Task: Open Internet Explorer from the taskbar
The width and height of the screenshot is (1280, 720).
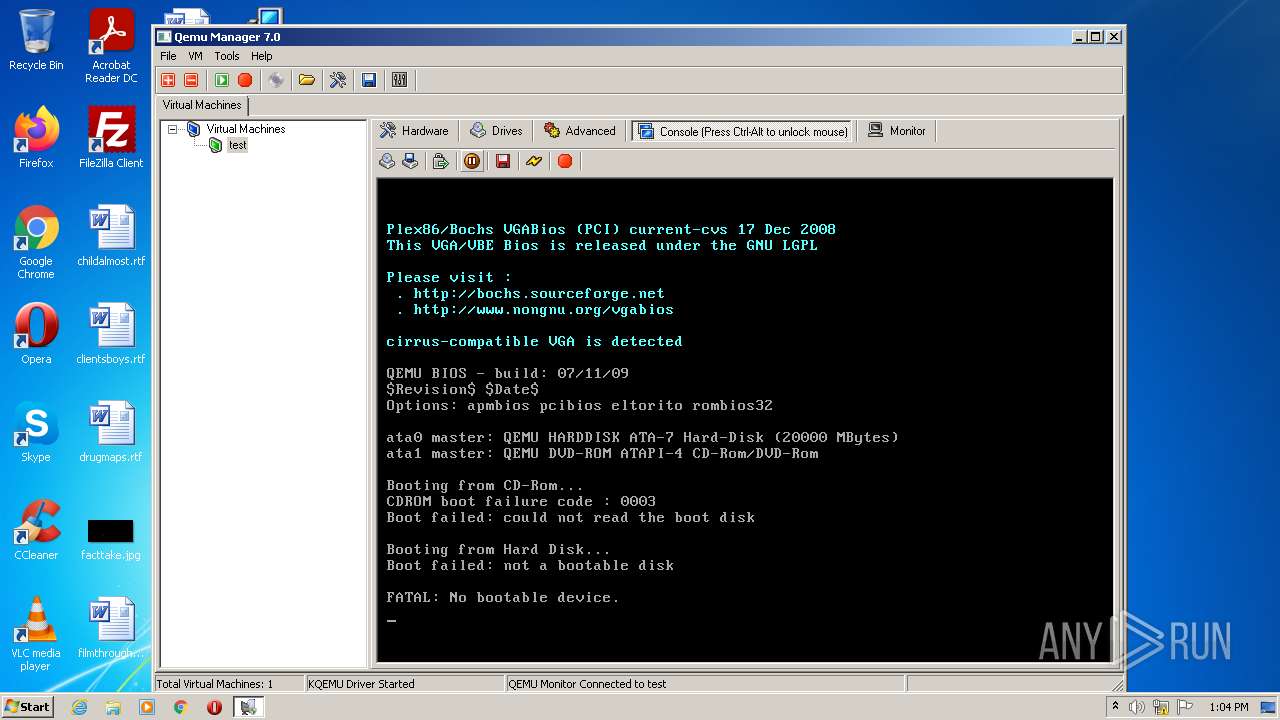Action: click(79, 707)
